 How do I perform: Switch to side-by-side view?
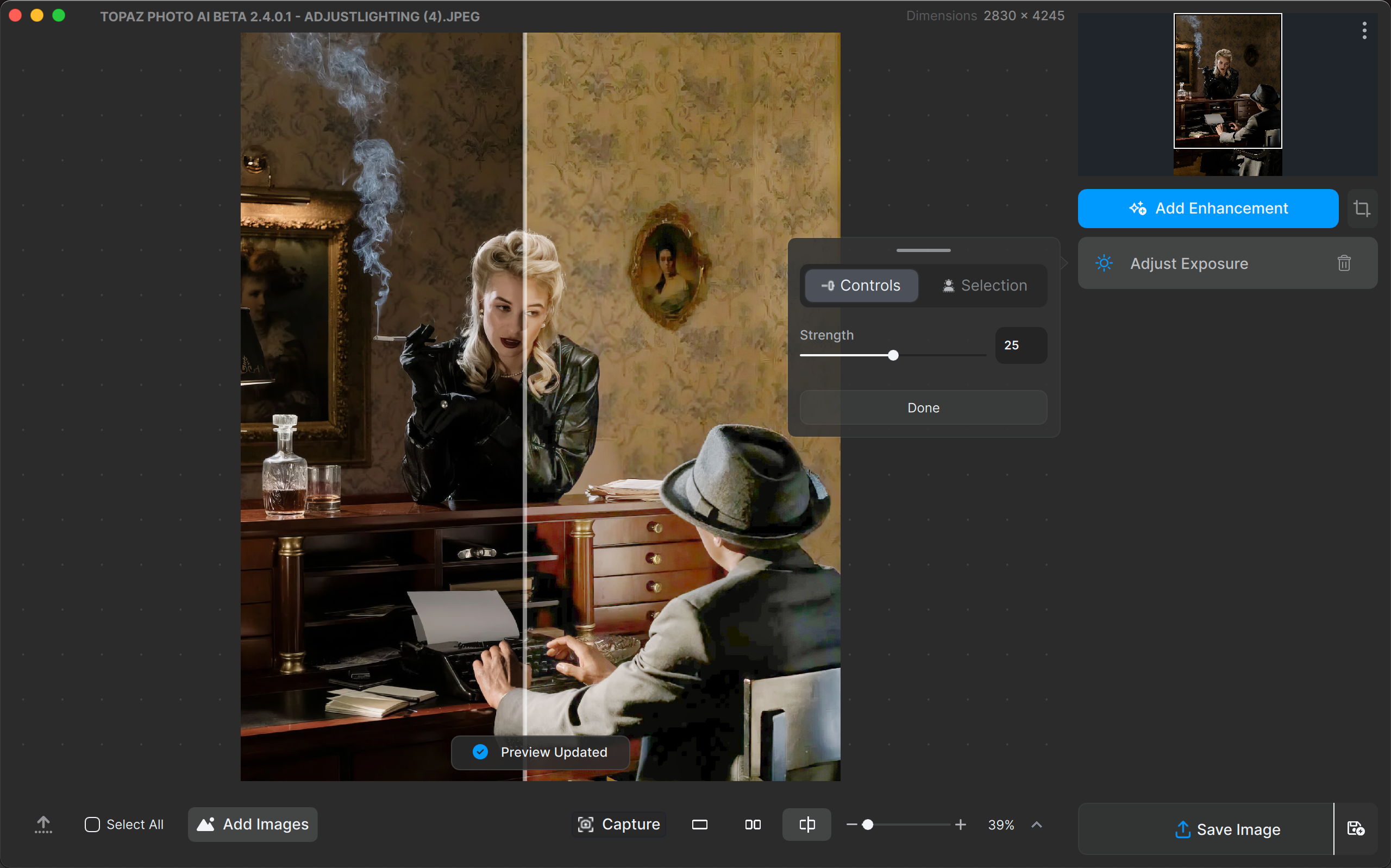(753, 825)
